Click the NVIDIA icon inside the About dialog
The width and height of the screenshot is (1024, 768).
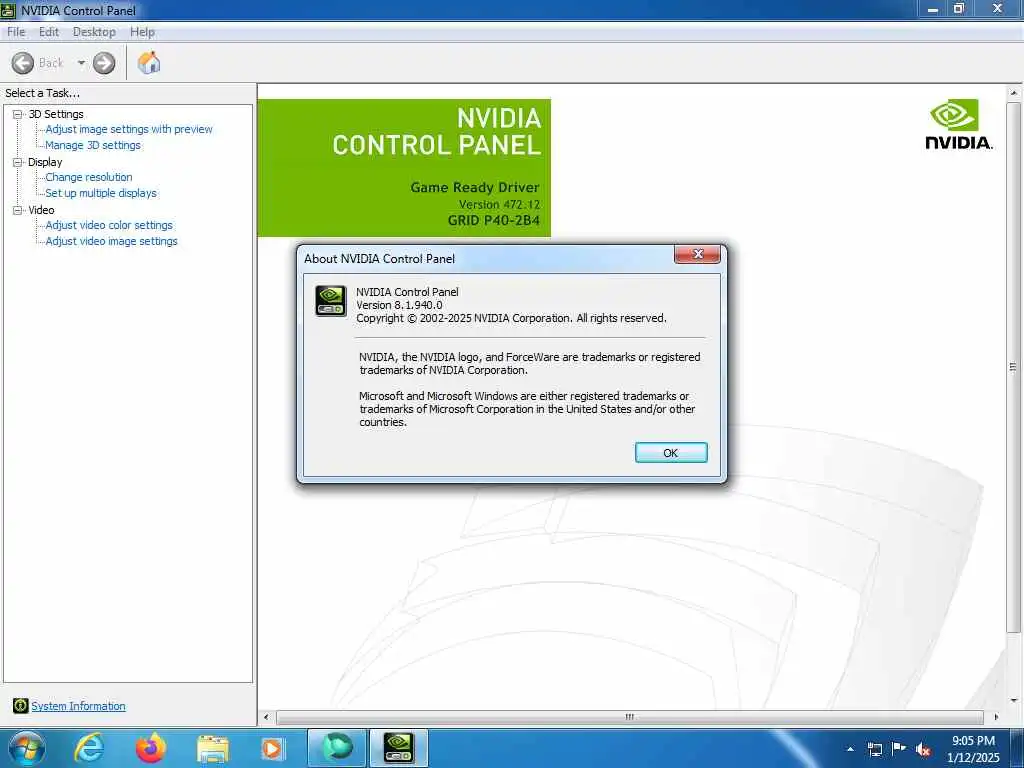point(331,301)
